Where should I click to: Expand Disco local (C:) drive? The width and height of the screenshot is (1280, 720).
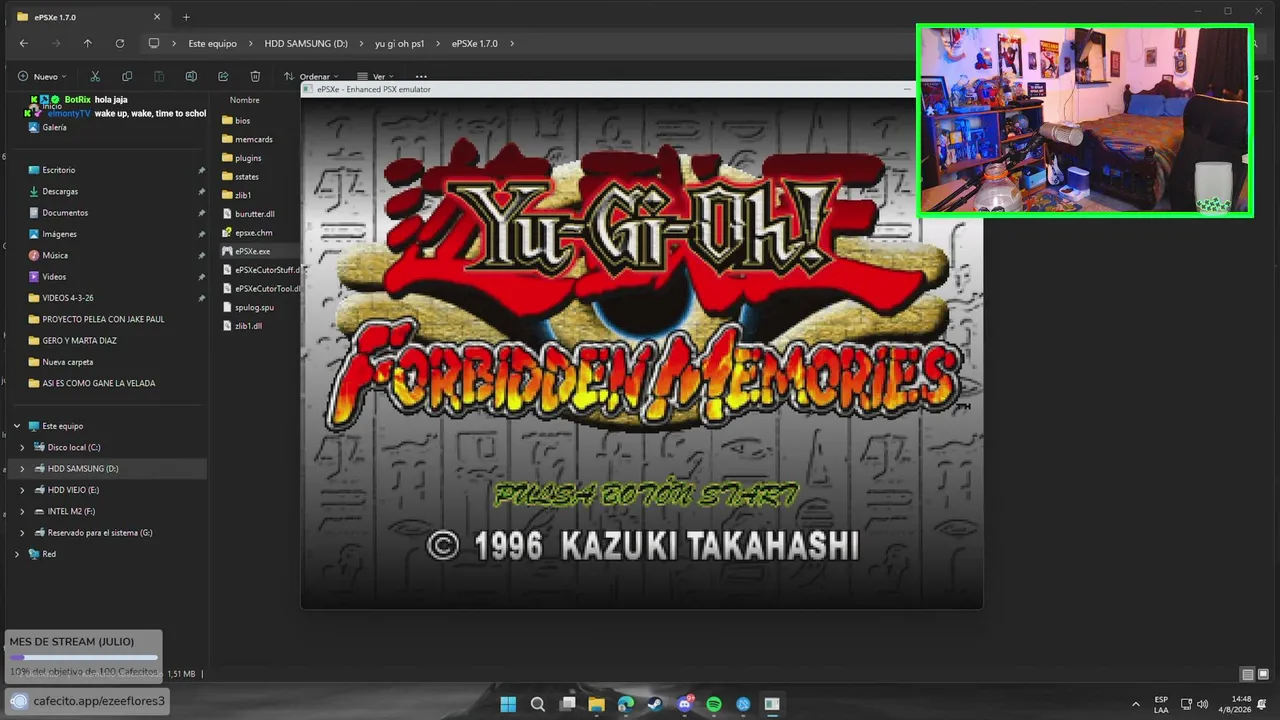click(x=22, y=447)
